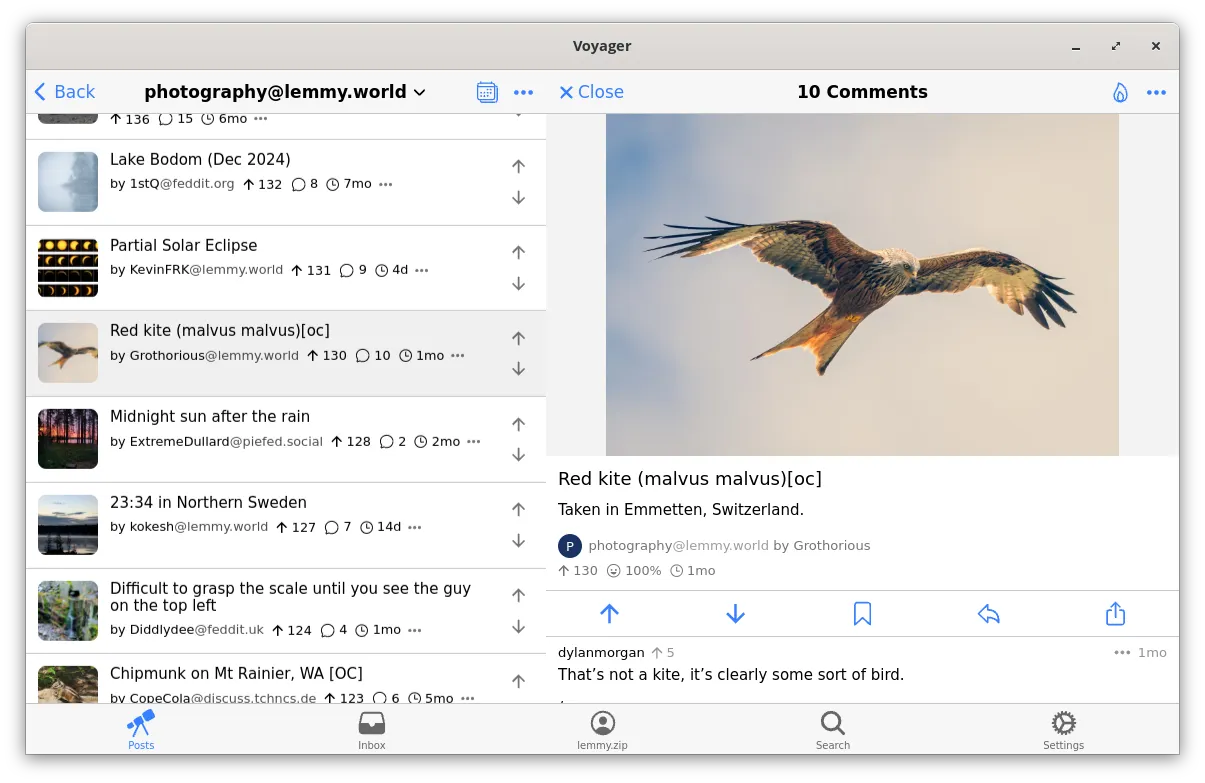Downvote Red kite post in list
Viewport: 1205px width, 783px height.
pos(518,369)
